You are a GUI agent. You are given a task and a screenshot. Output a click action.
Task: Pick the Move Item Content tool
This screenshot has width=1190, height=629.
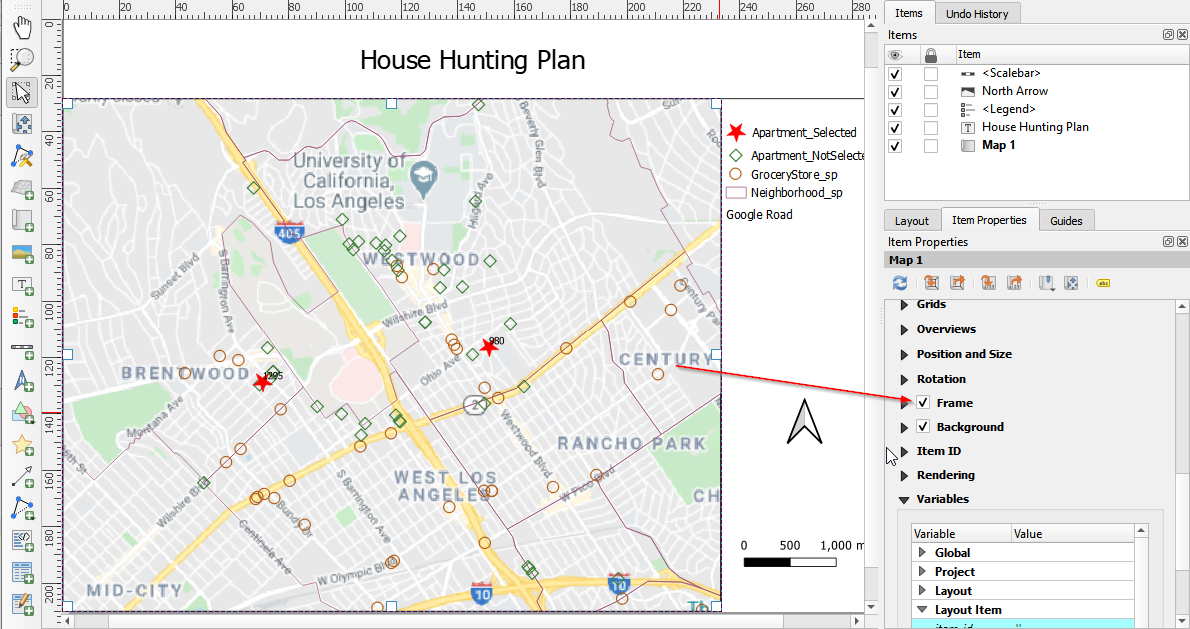(x=22, y=124)
